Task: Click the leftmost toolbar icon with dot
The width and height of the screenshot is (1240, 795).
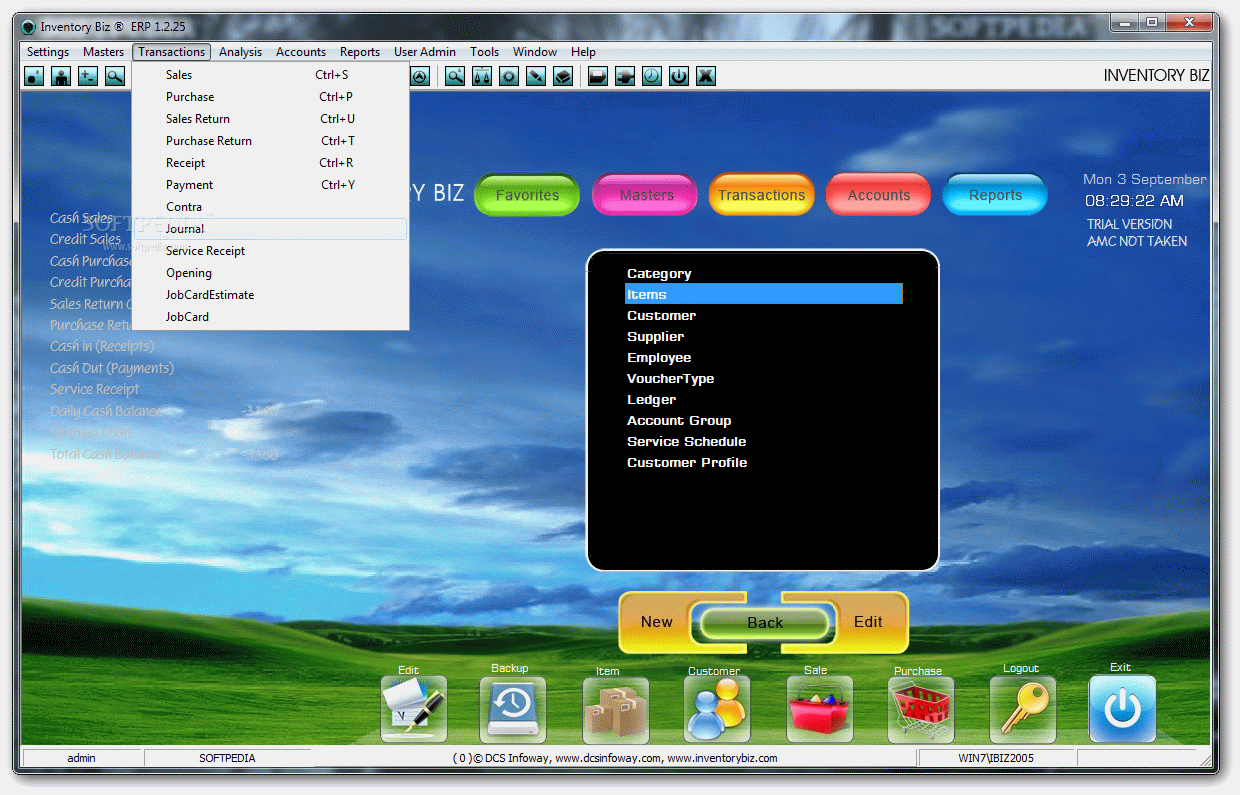Action: 34,76
